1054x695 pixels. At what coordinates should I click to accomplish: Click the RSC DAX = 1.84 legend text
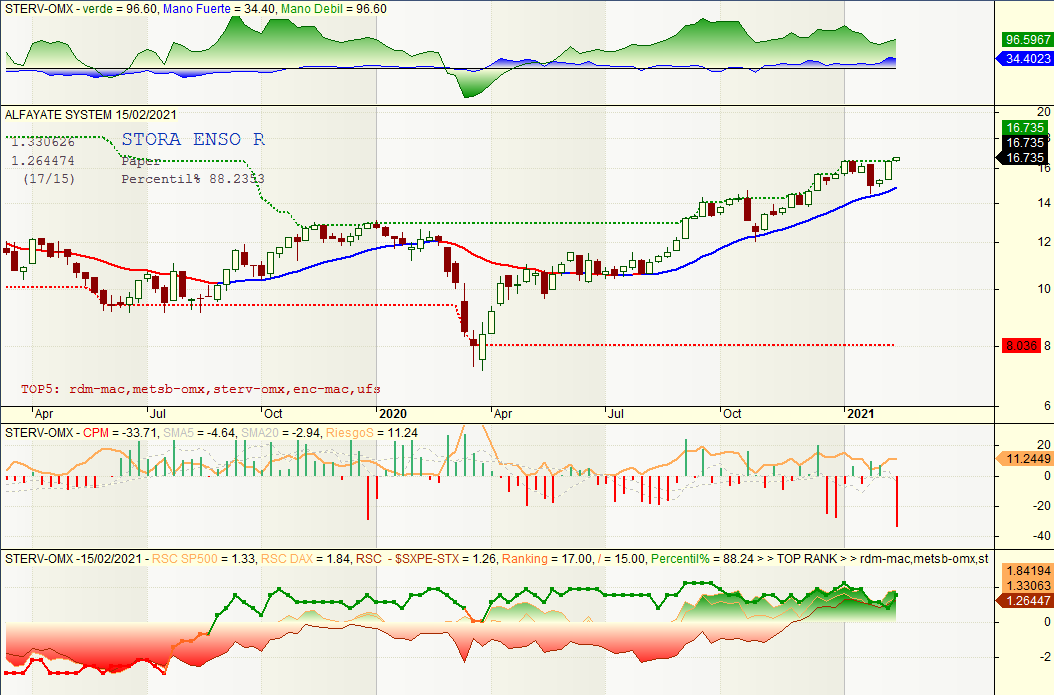pyautogui.click(x=305, y=559)
